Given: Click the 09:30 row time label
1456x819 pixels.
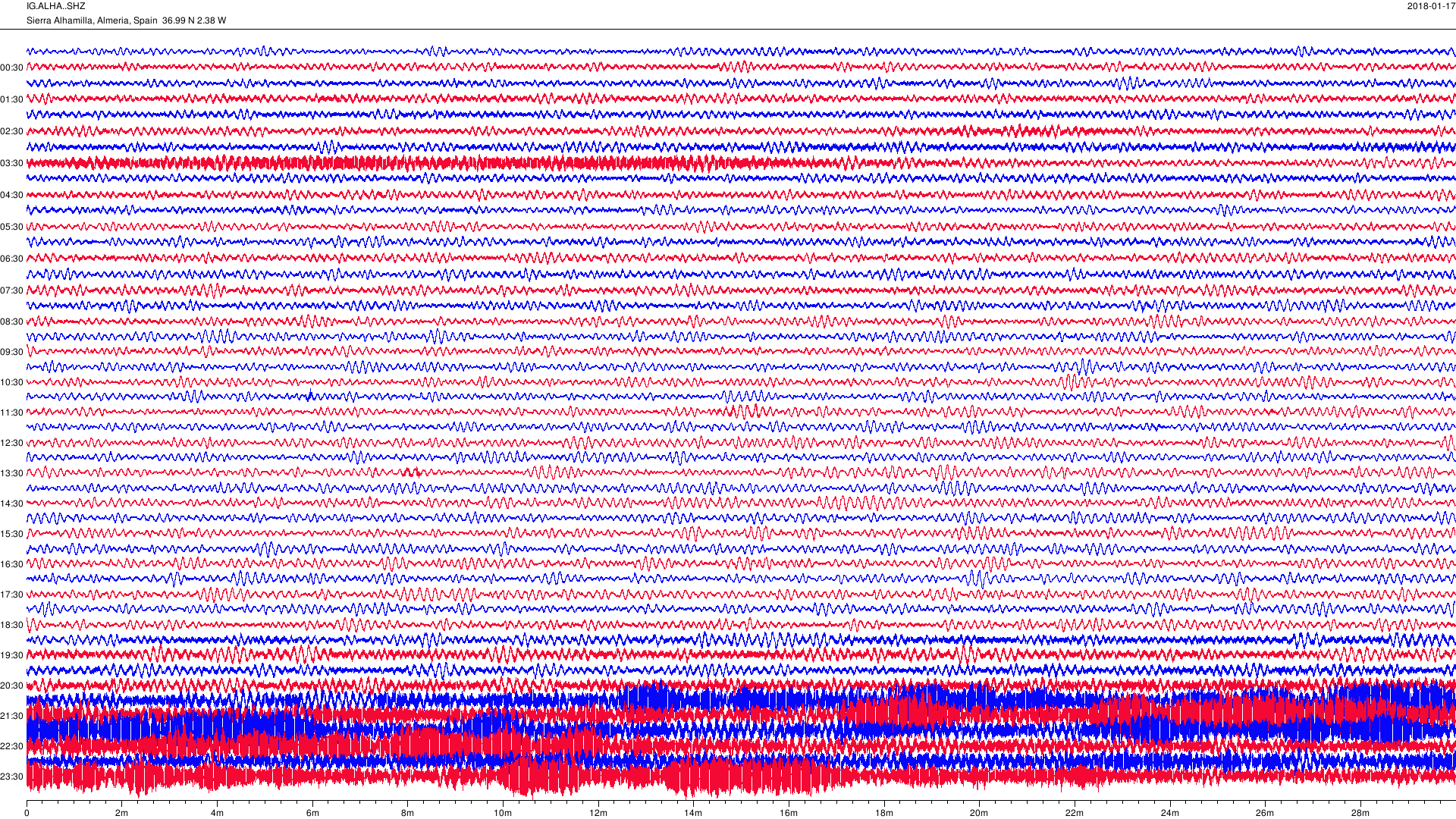Looking at the screenshot, I should [11, 352].
